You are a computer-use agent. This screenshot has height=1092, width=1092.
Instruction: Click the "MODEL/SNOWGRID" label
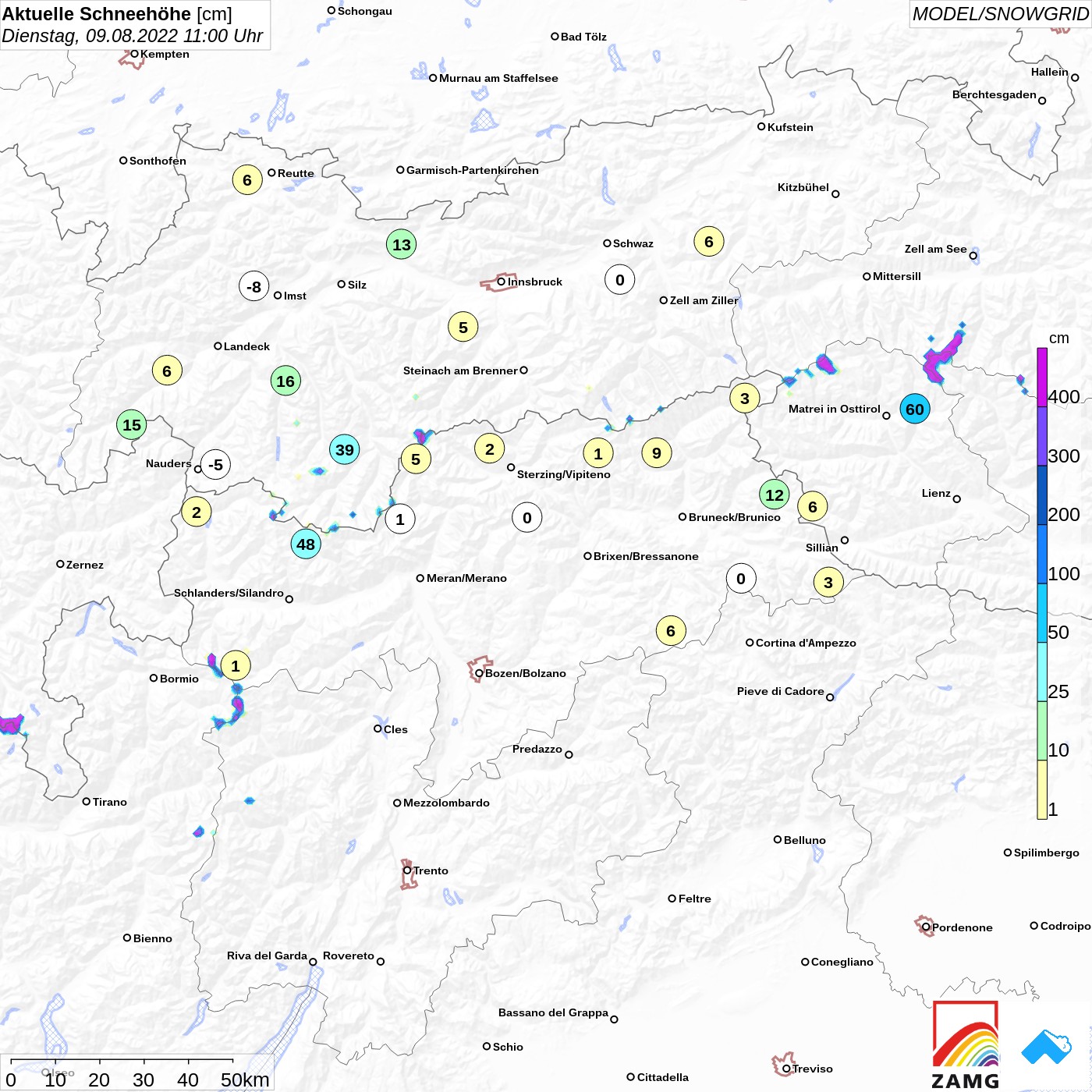[x=1001, y=14]
